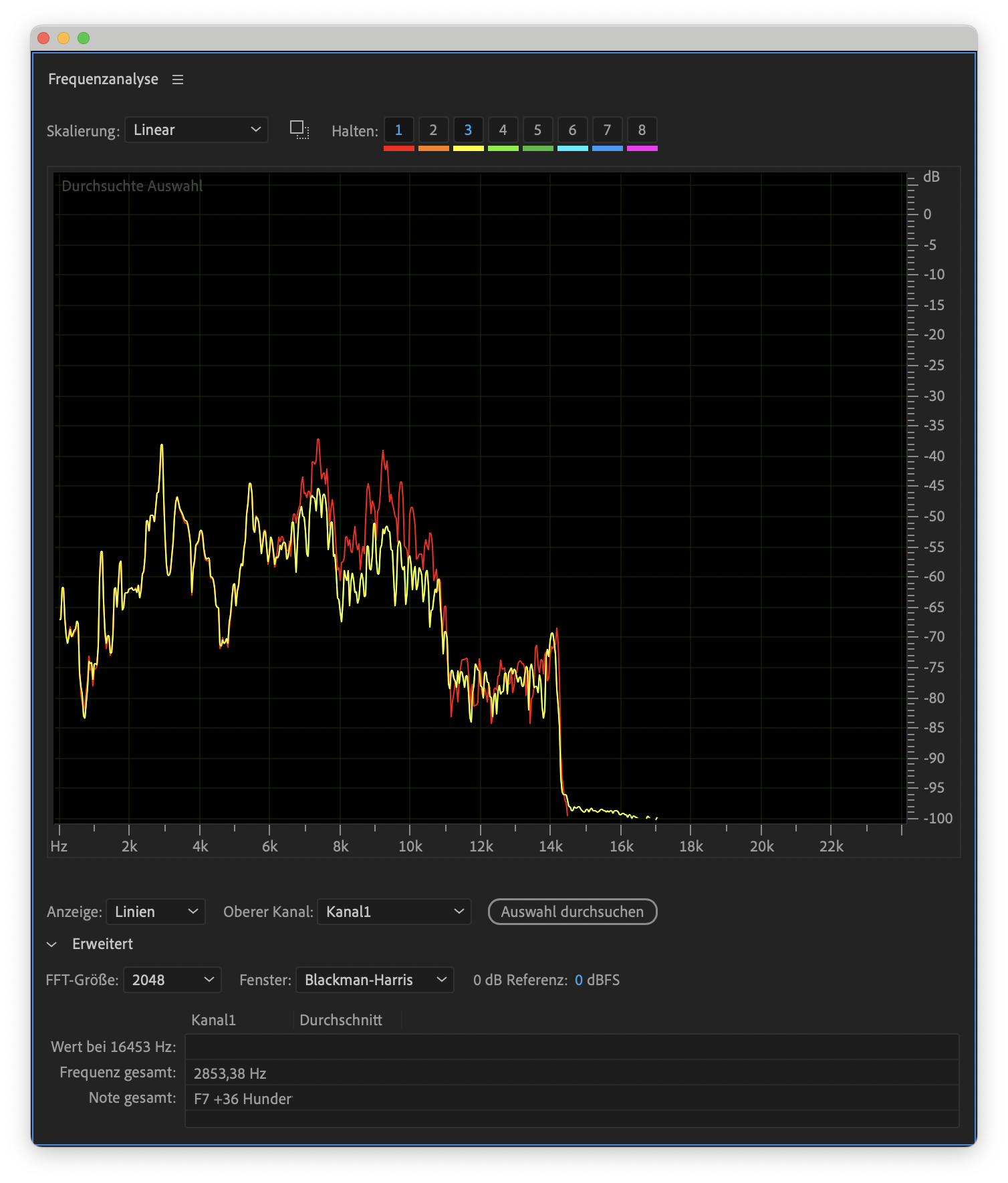This screenshot has width=1008, height=1183.
Task: Change the FFT-Größe dropdown value 2048
Action: click(x=172, y=980)
